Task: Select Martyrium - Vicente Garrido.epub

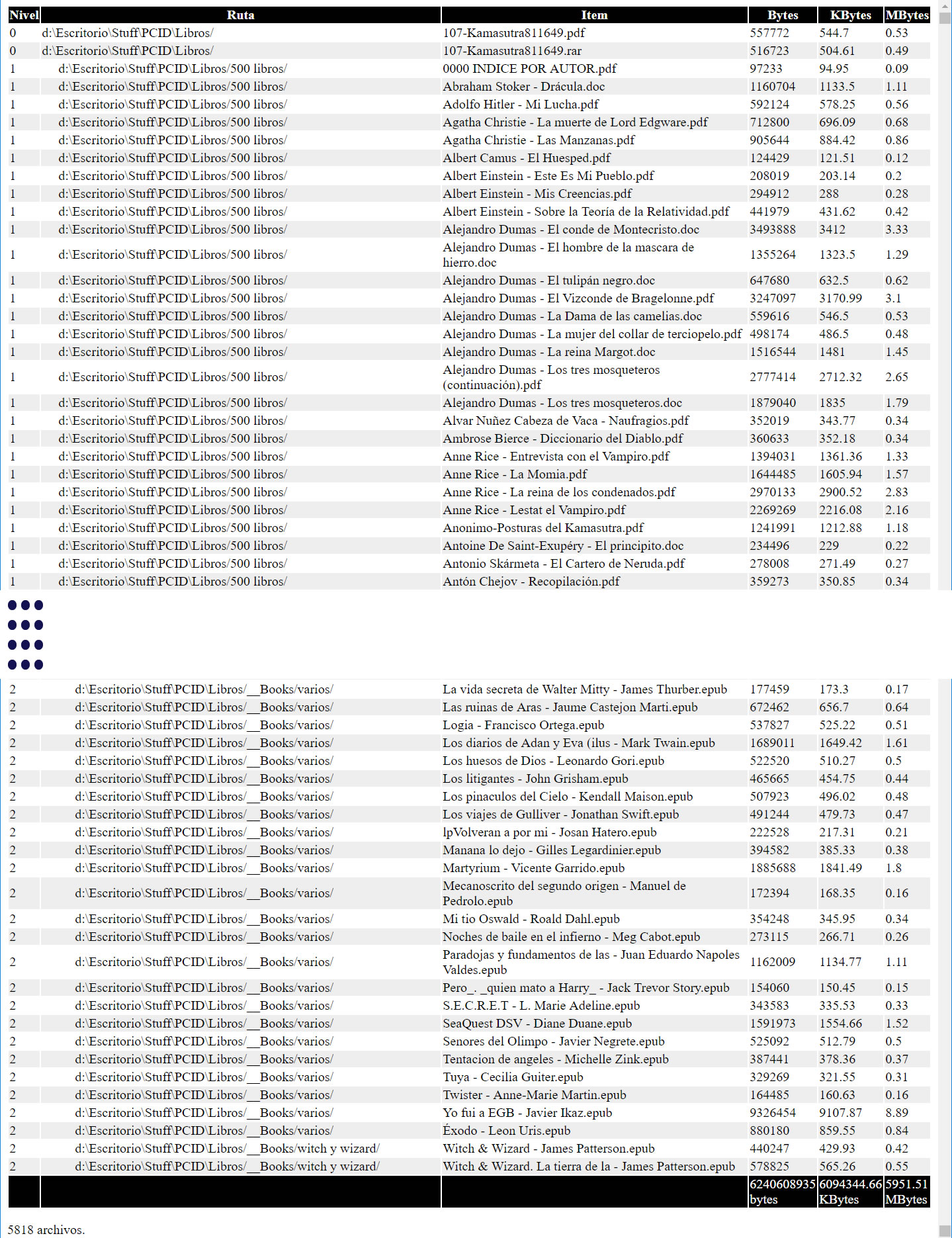Action: point(533,868)
